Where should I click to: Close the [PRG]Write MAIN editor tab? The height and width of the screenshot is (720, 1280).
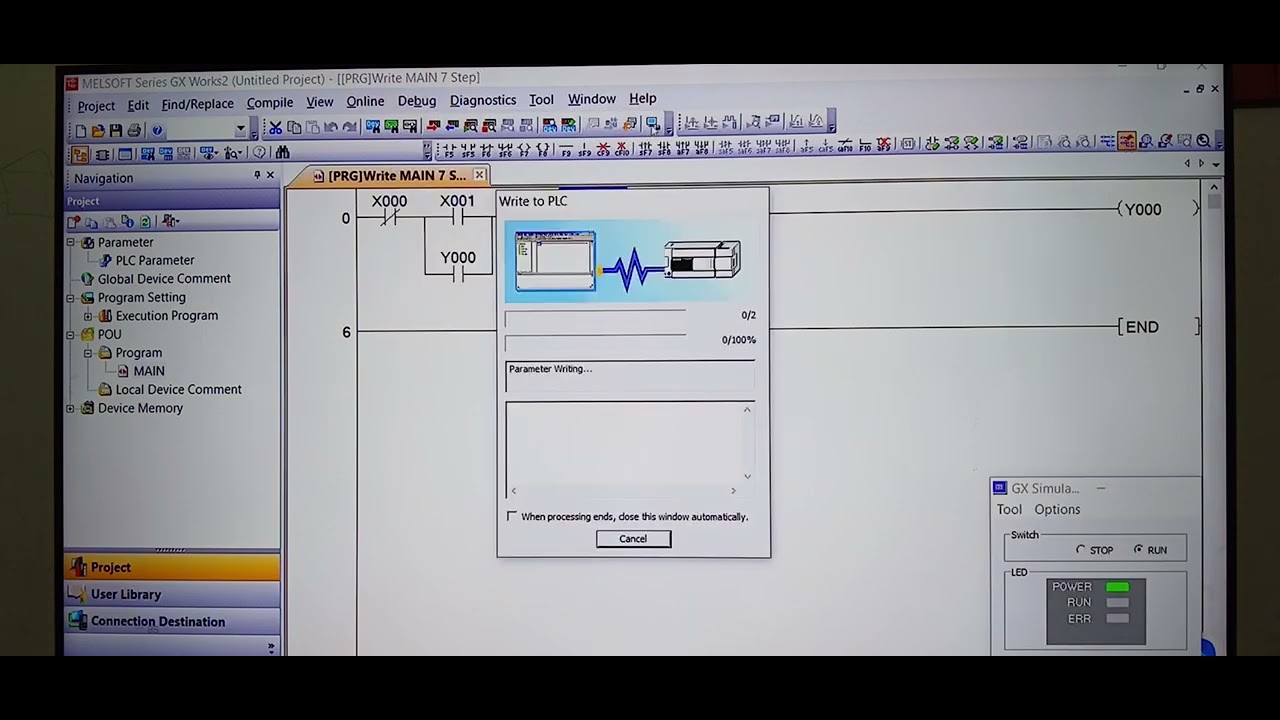[479, 175]
